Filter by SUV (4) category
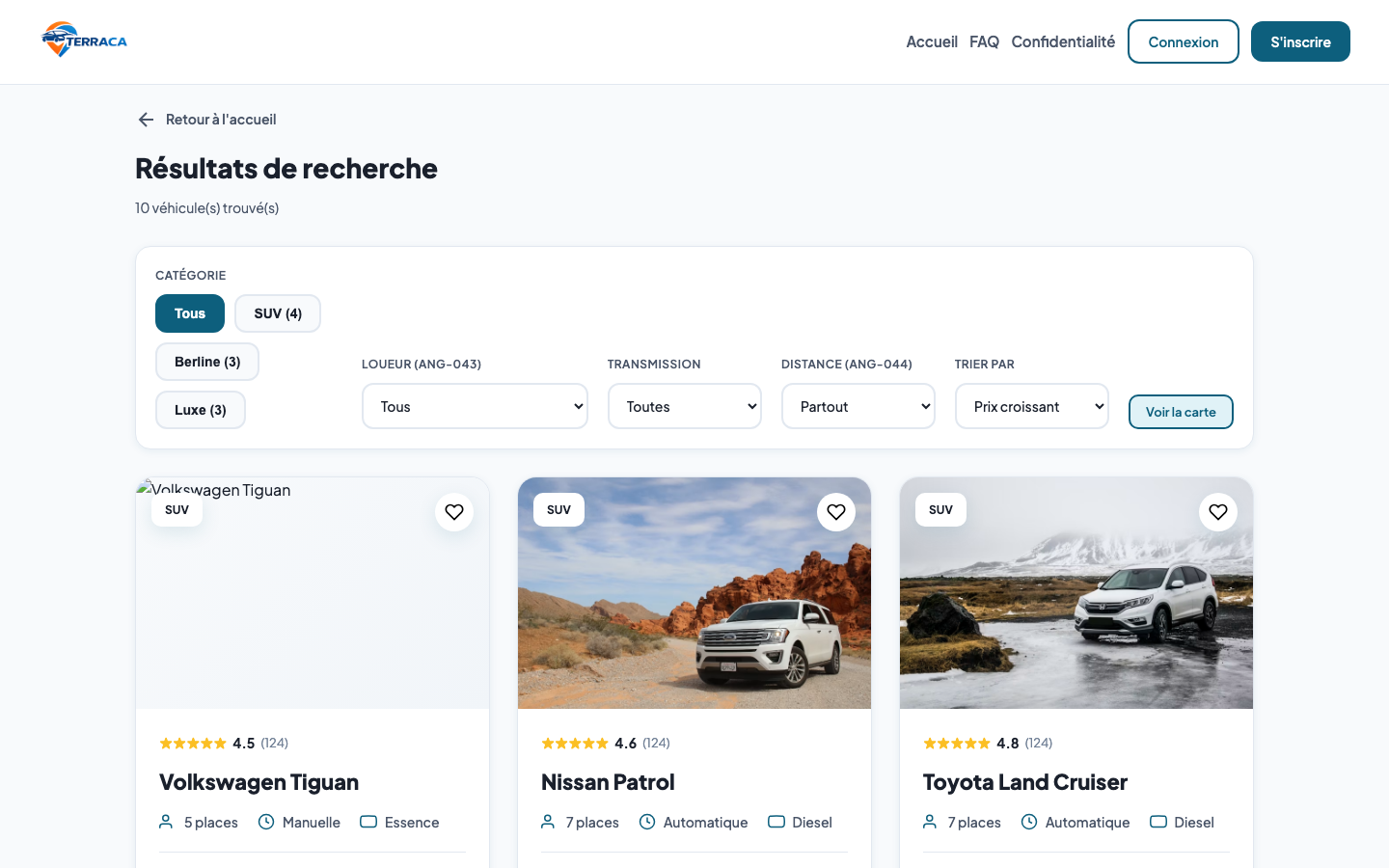The width and height of the screenshot is (1389, 868). (x=278, y=313)
